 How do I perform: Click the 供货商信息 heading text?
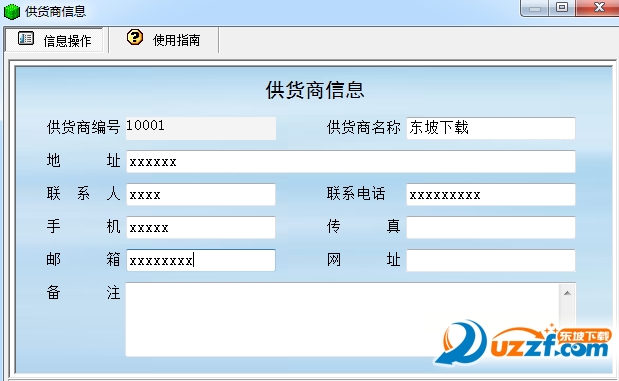pyautogui.click(x=315, y=90)
